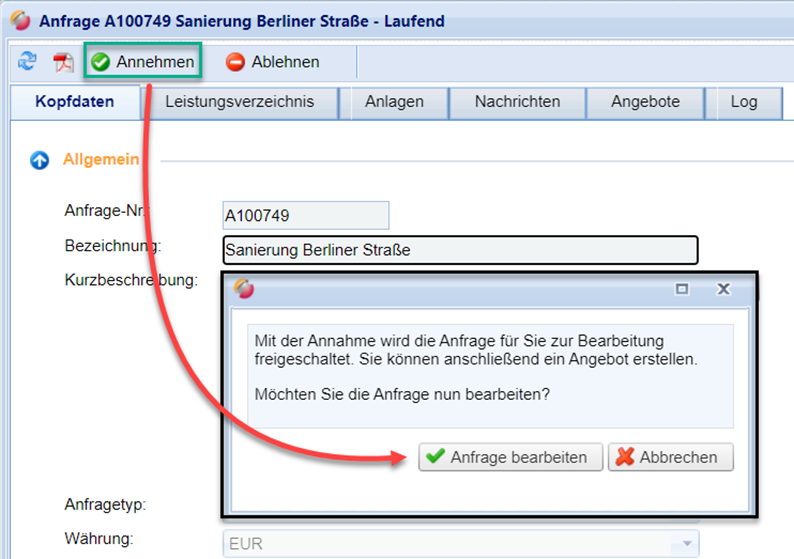Open the Leistungsverzeichnis tab
The height and width of the screenshot is (559, 794).
[239, 102]
